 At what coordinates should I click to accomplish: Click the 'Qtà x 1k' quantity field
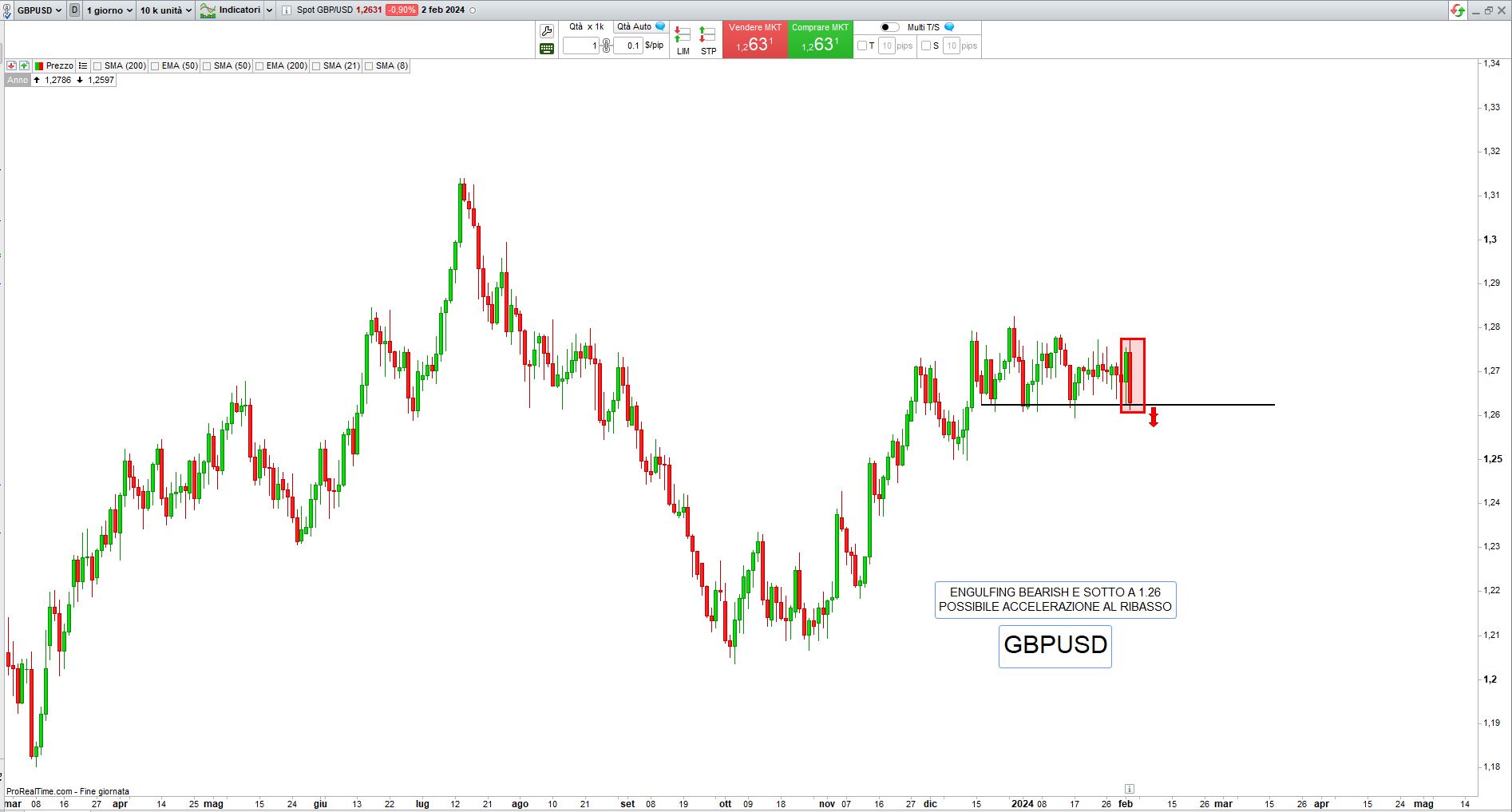pos(581,46)
